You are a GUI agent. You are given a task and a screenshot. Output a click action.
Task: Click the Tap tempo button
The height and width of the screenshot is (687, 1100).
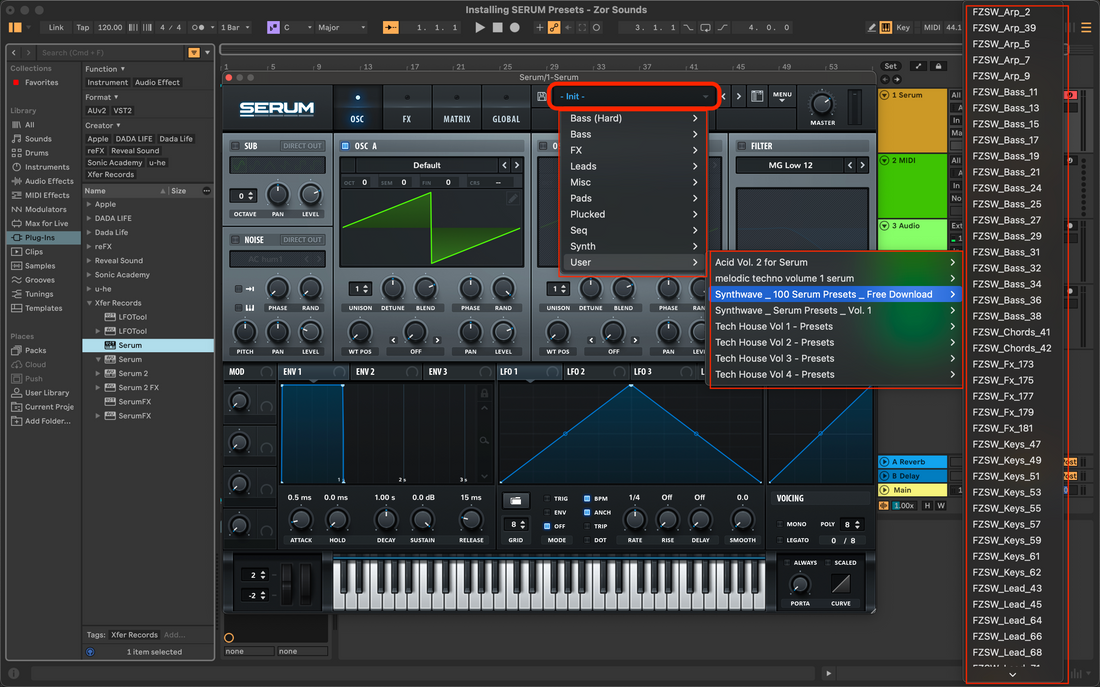point(82,27)
